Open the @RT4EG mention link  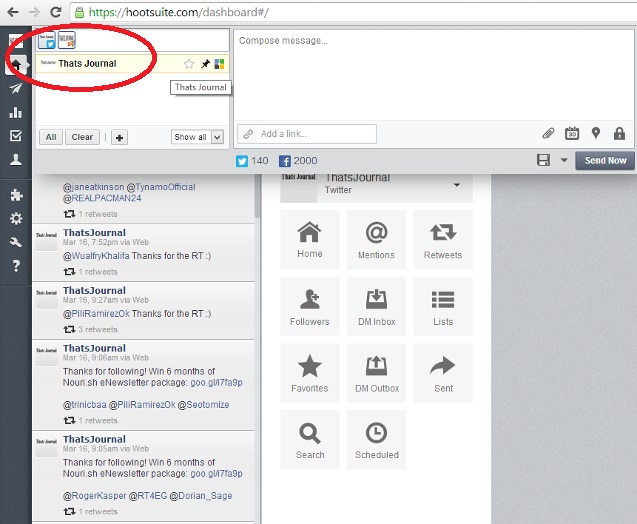[148, 496]
